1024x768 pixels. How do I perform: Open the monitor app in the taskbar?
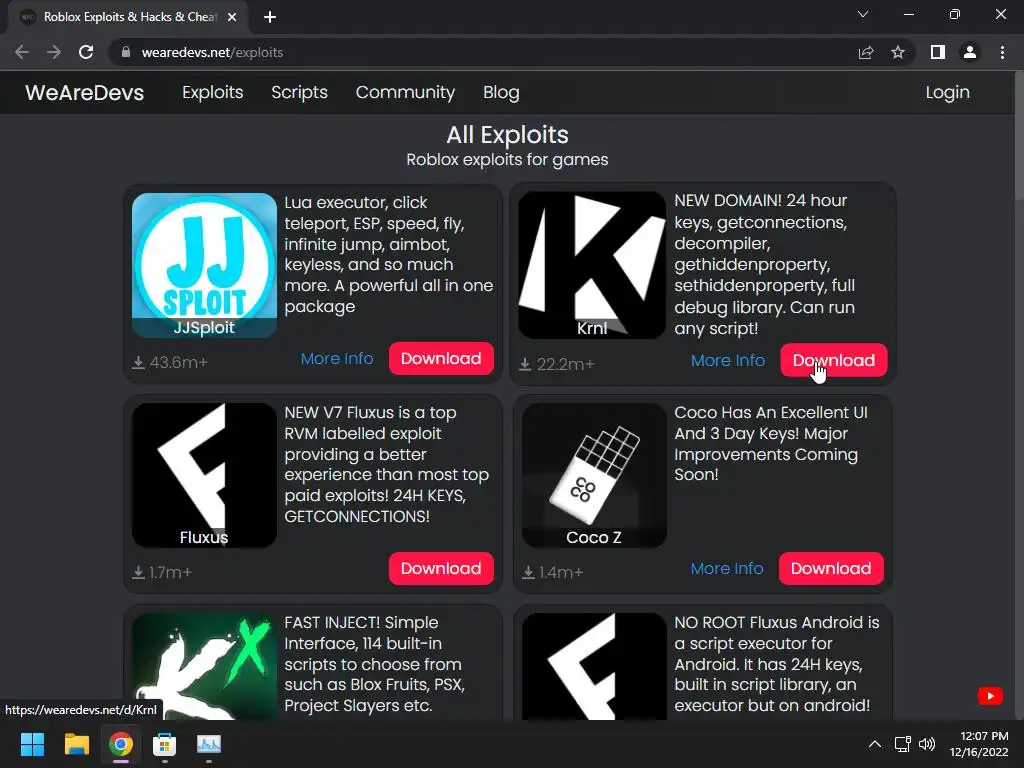coord(209,744)
